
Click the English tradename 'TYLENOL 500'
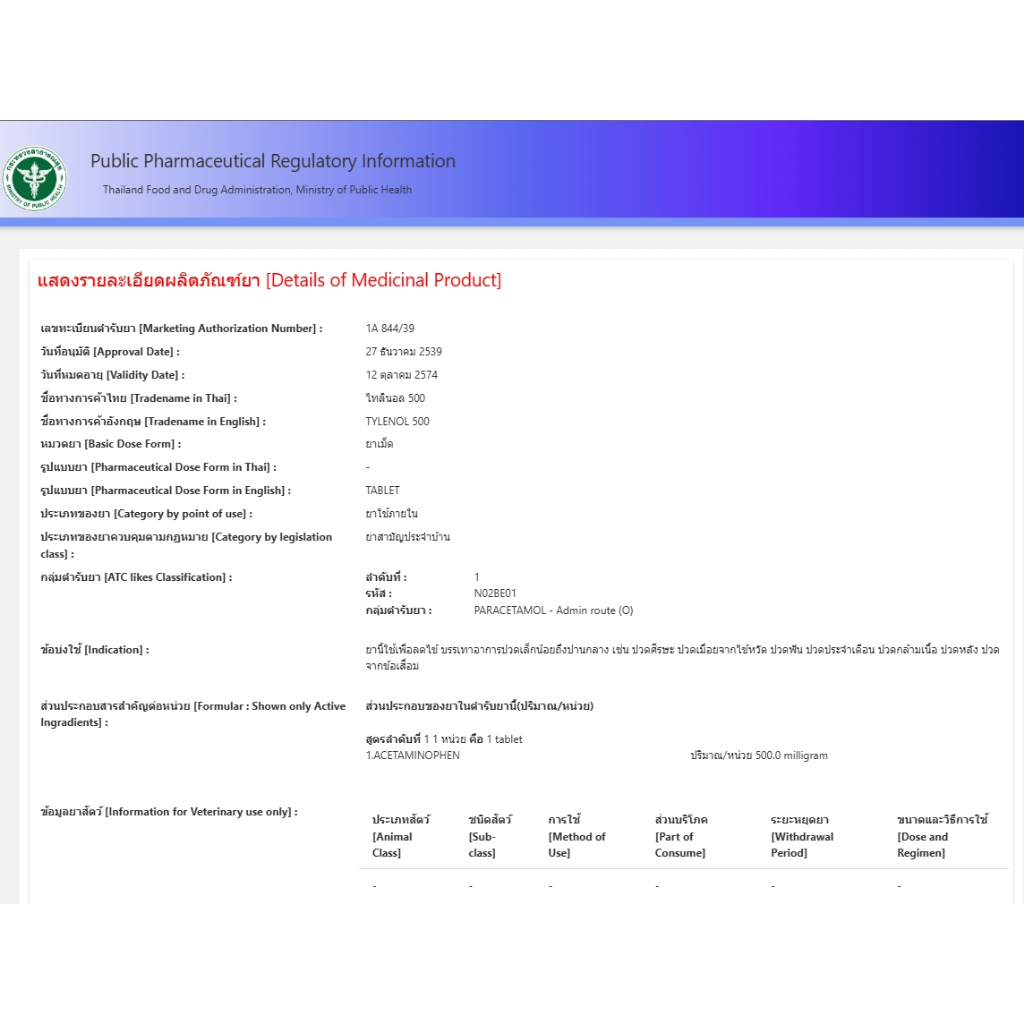coord(397,421)
